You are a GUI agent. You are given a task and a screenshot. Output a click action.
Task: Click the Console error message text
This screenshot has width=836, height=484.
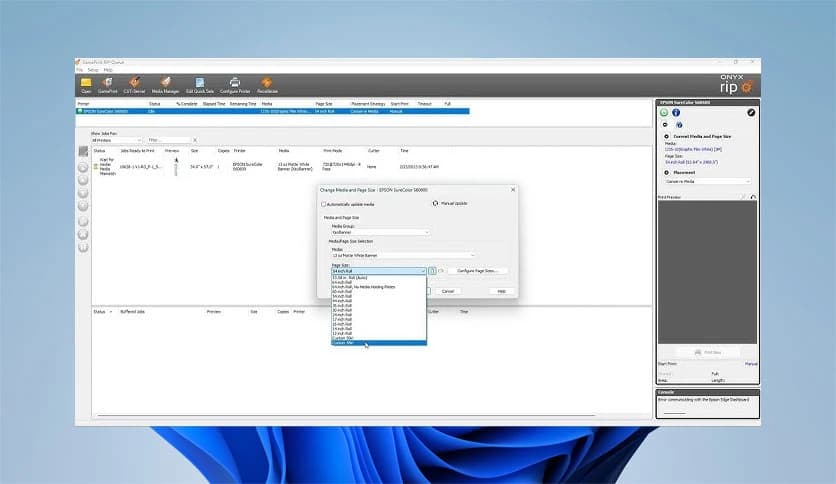pyautogui.click(x=703, y=399)
